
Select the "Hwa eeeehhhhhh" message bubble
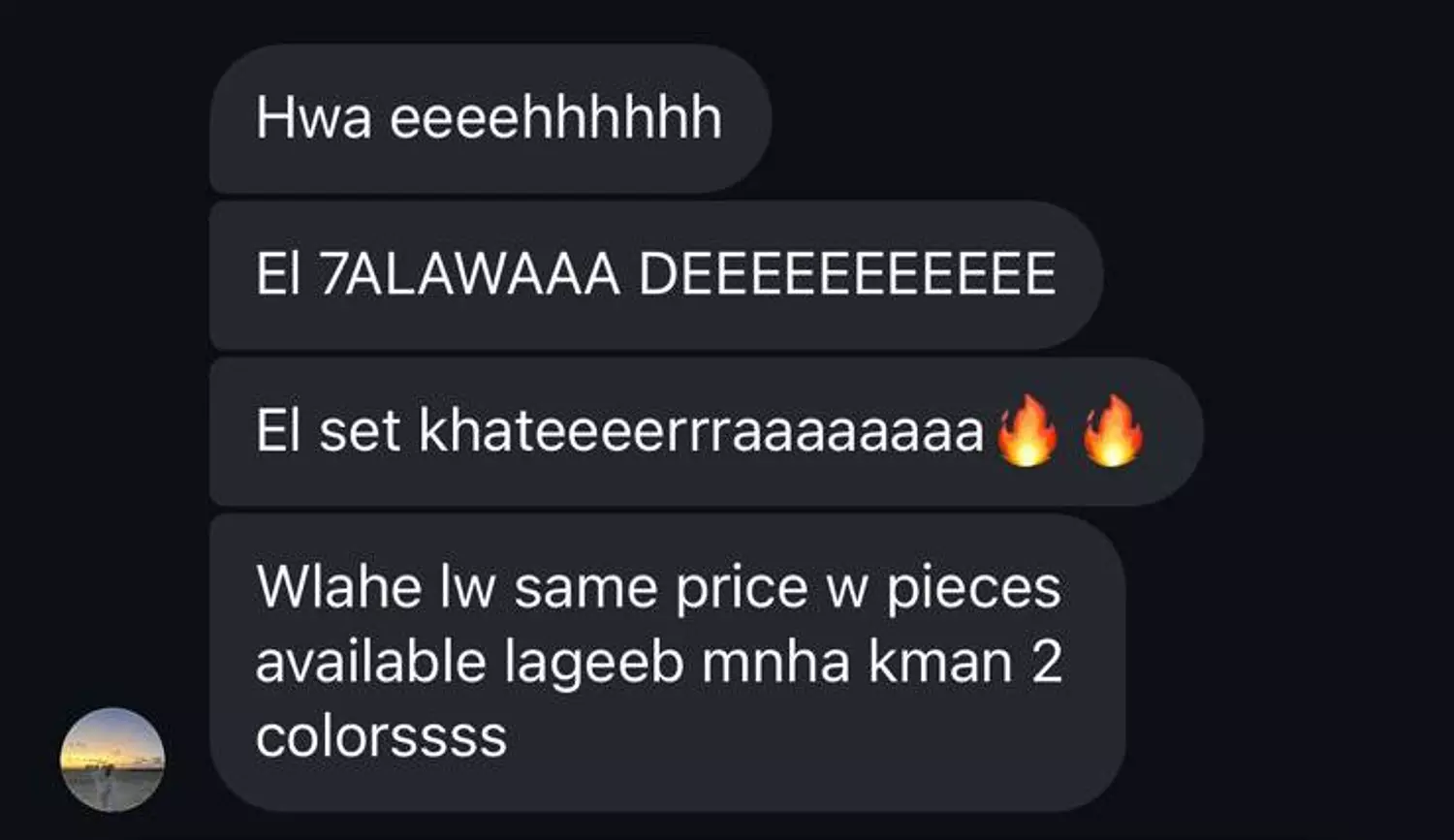pos(490,118)
